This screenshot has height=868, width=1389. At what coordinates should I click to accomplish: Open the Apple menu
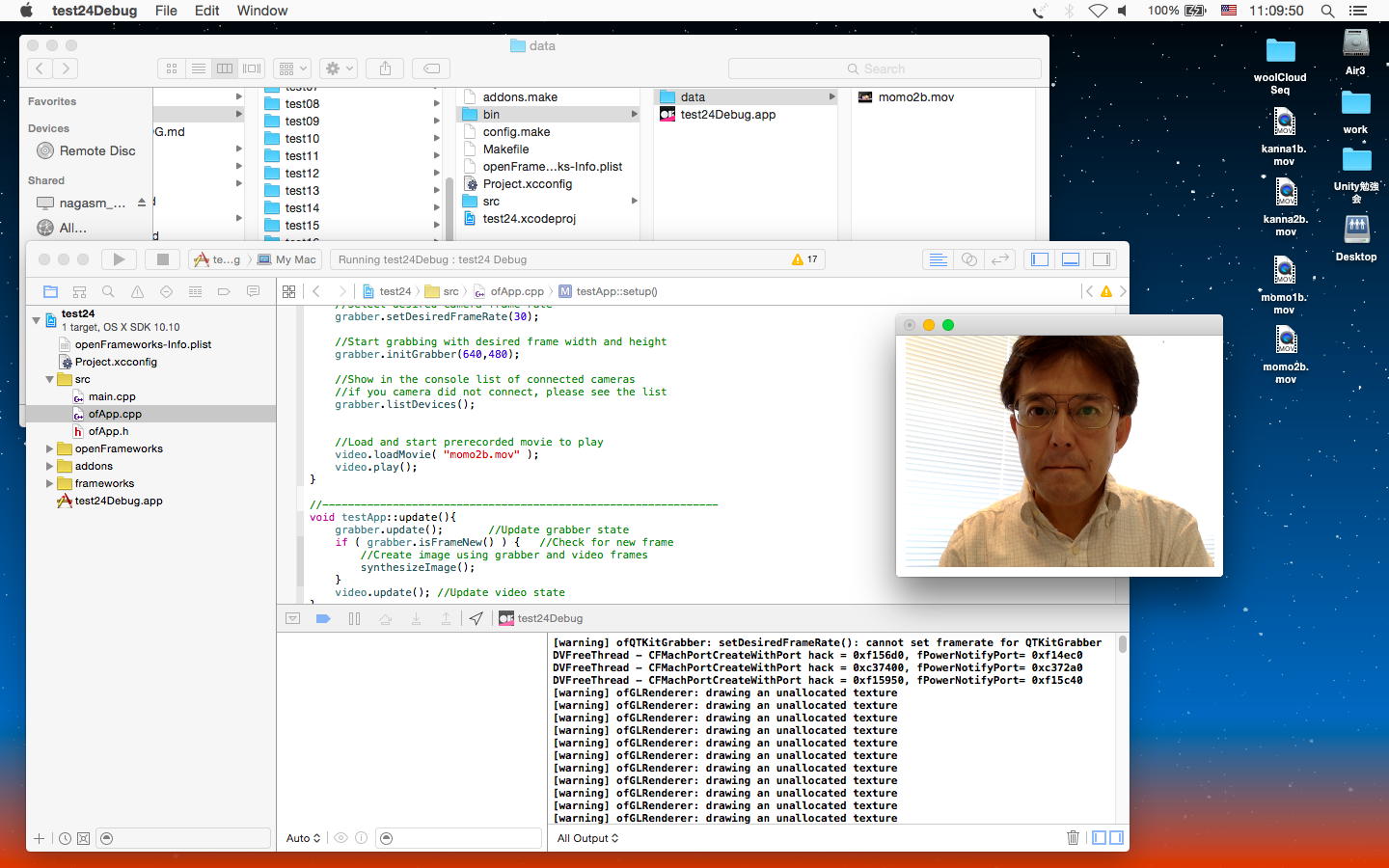point(26,11)
